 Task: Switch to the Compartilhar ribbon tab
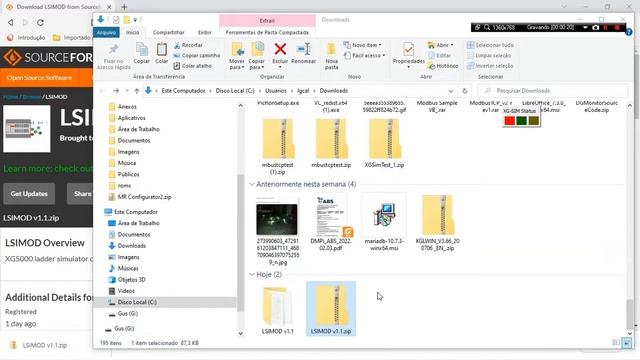coord(169,32)
